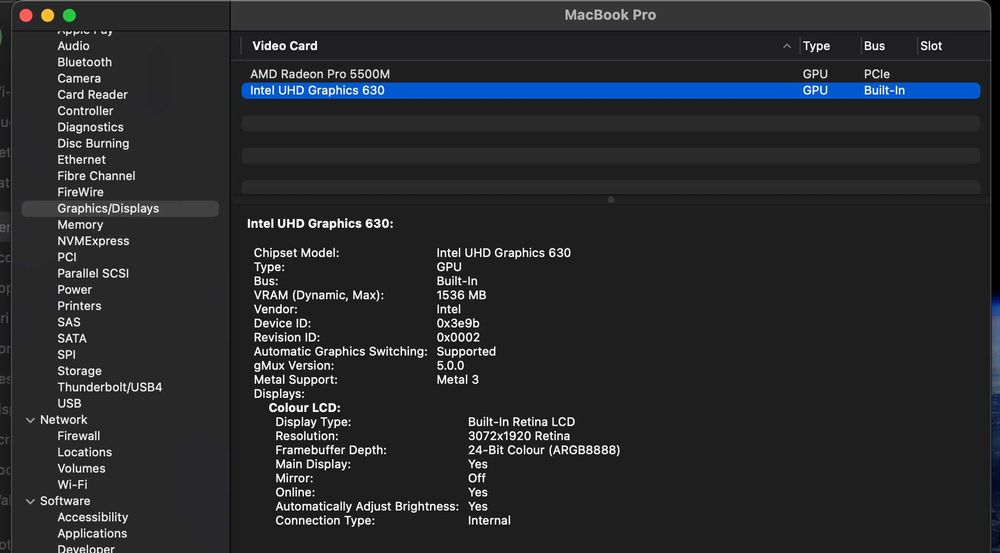Open Thunderbolt/USB4 section
The width and height of the screenshot is (1000, 553).
tap(109, 387)
